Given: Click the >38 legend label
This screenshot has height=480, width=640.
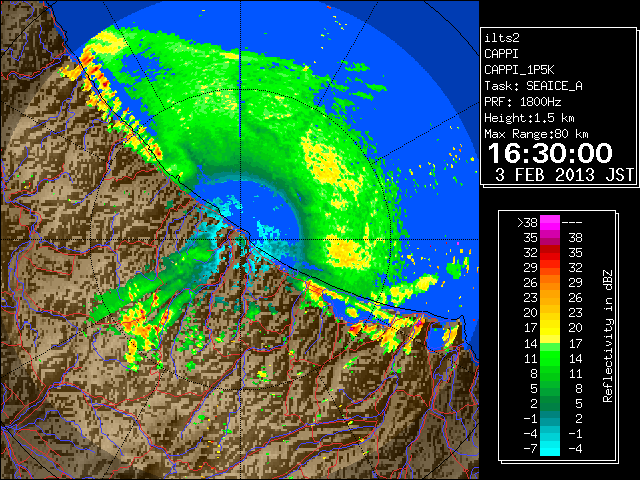Looking at the screenshot, I should pyautogui.click(x=527, y=223).
